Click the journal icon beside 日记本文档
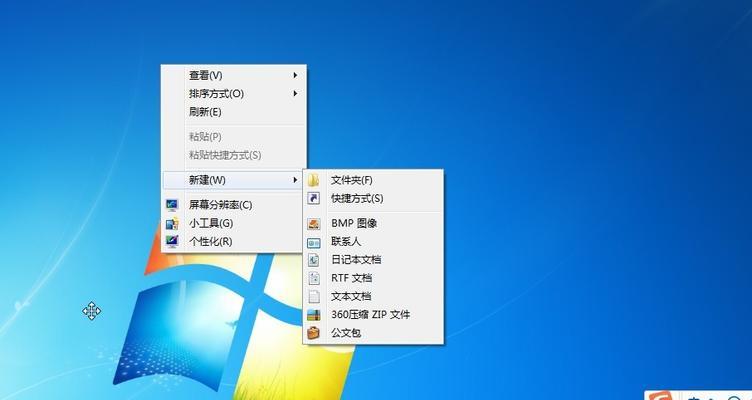 click(x=314, y=260)
